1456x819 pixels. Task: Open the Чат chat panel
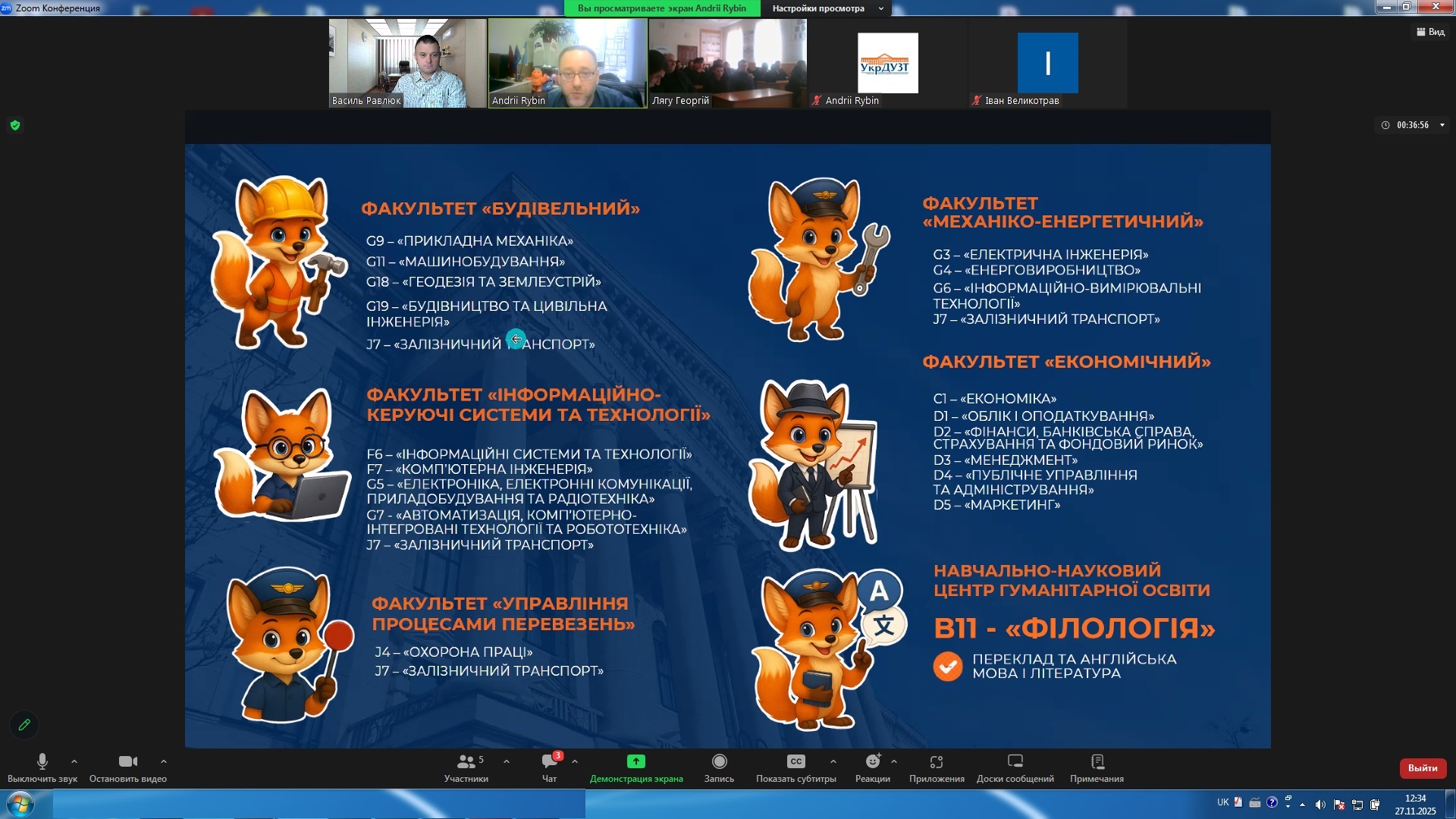[x=550, y=767]
